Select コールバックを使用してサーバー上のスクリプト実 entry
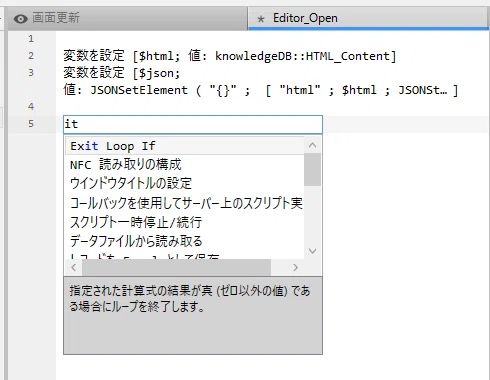Image resolution: width=490 pixels, height=380 pixels. click(186, 203)
